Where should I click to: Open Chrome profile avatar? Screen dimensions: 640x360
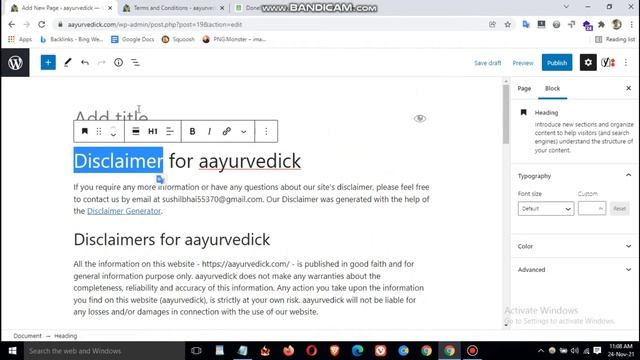[617, 24]
